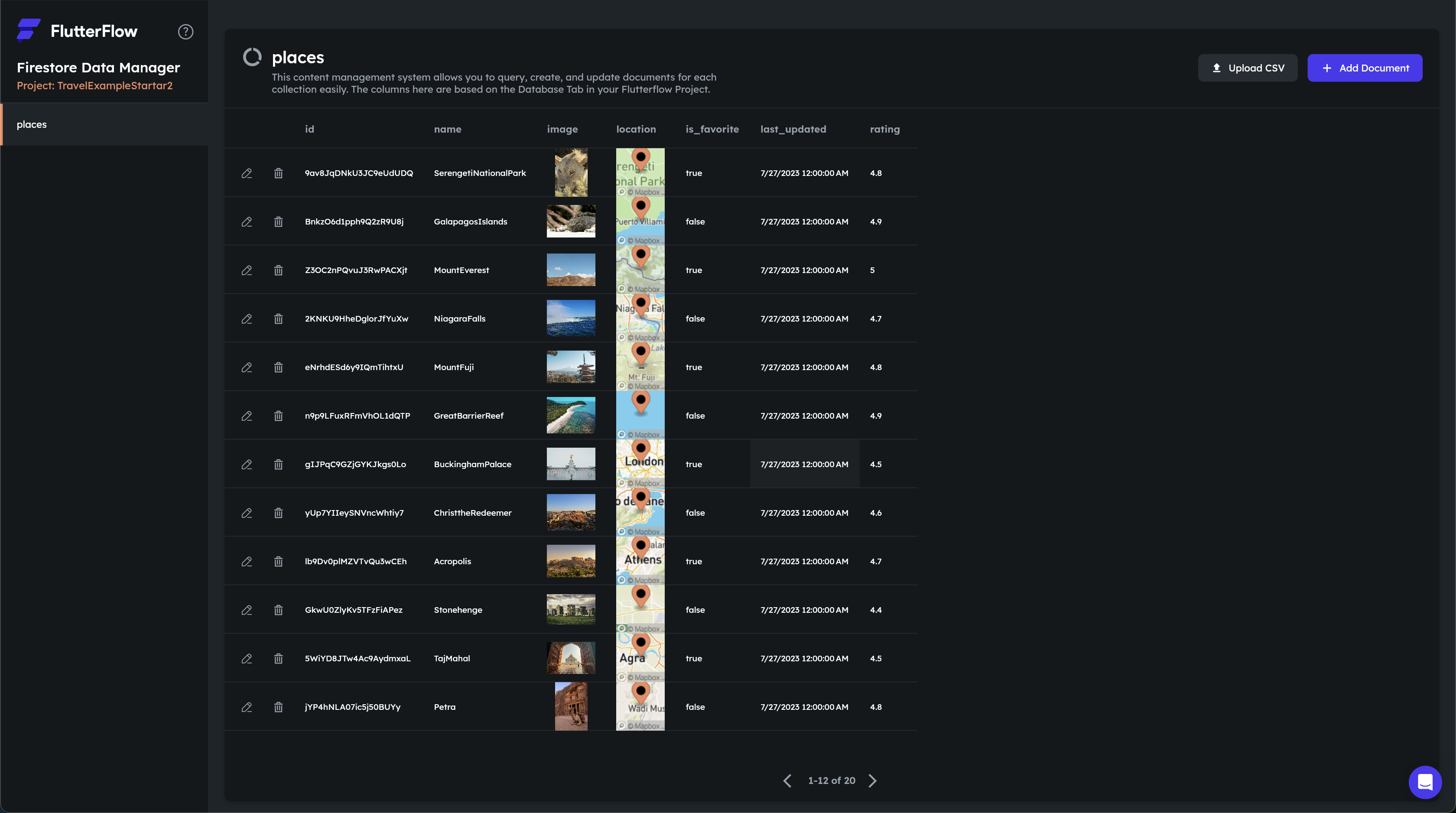Click the Add Document button
Image resolution: width=1456 pixels, height=813 pixels.
1365,68
